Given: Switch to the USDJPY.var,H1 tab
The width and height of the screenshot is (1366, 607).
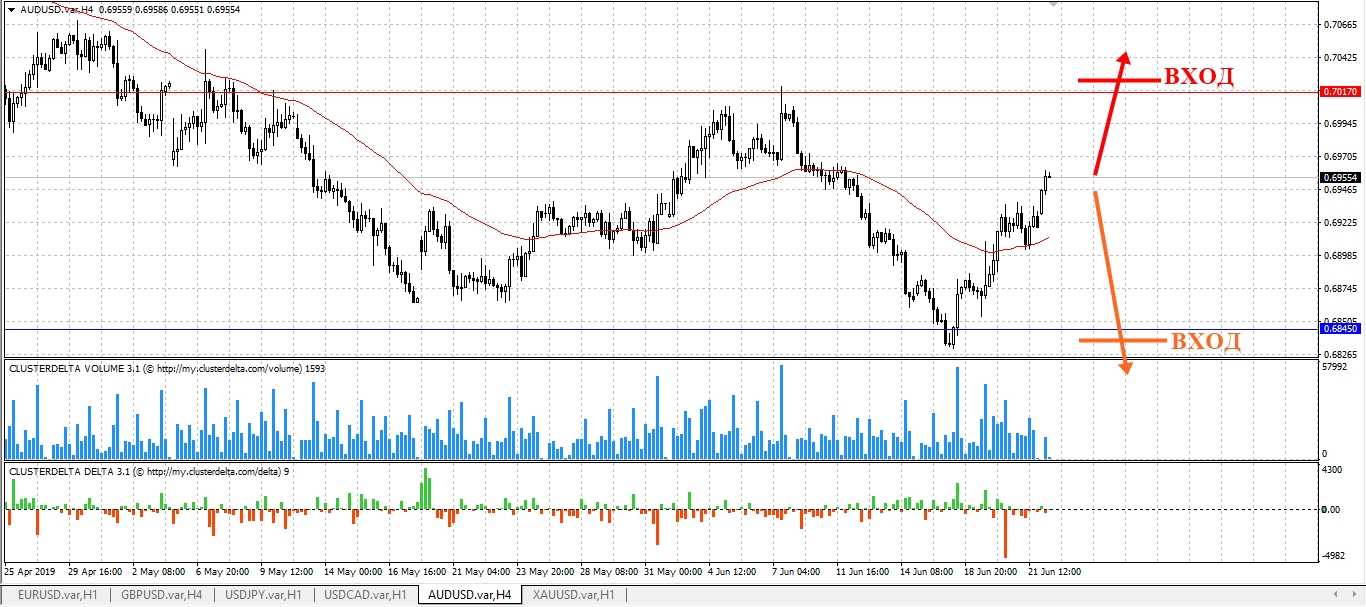Looking at the screenshot, I should tap(264, 595).
